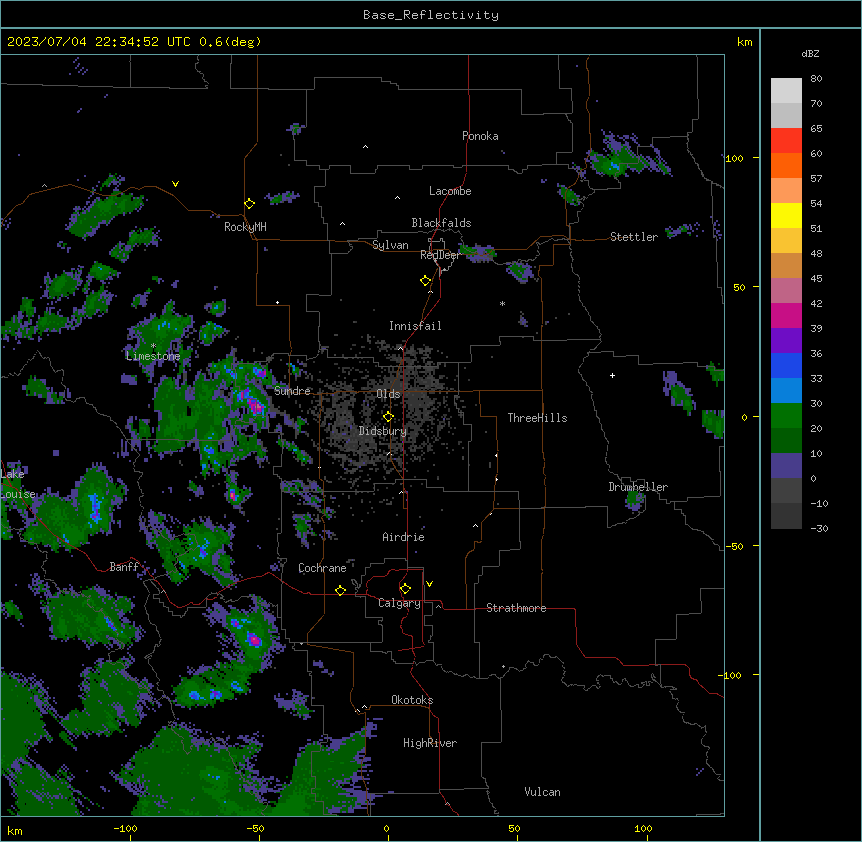Click the yellow V marker northeast of Calgary
862x842 pixels.
coord(429,584)
